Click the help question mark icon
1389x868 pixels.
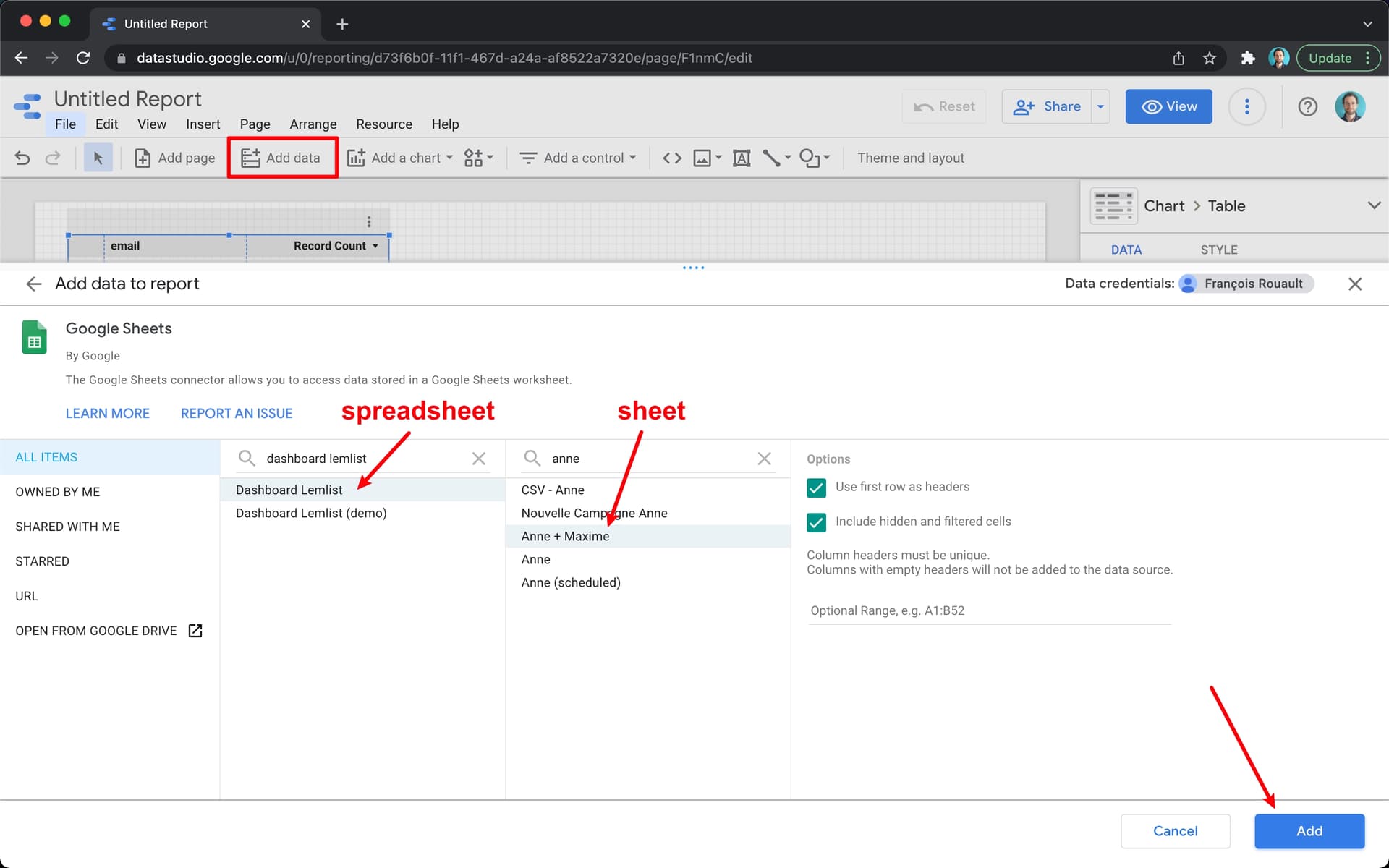(1307, 106)
